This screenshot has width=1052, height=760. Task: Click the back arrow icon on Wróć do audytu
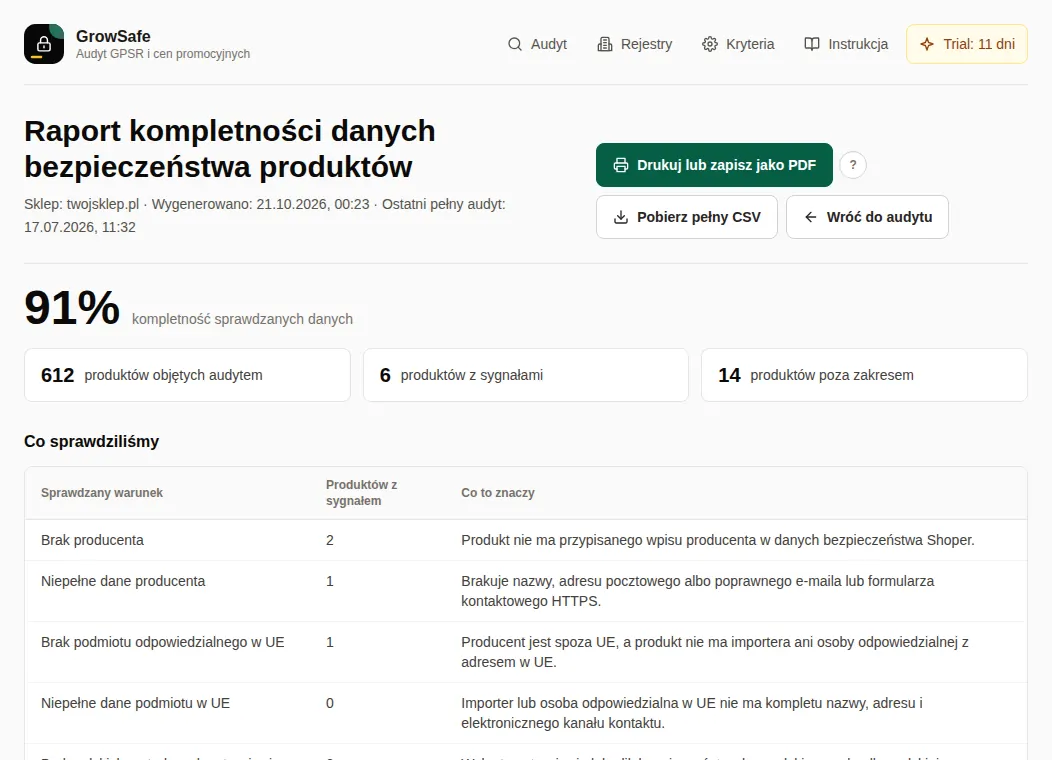[x=810, y=217]
